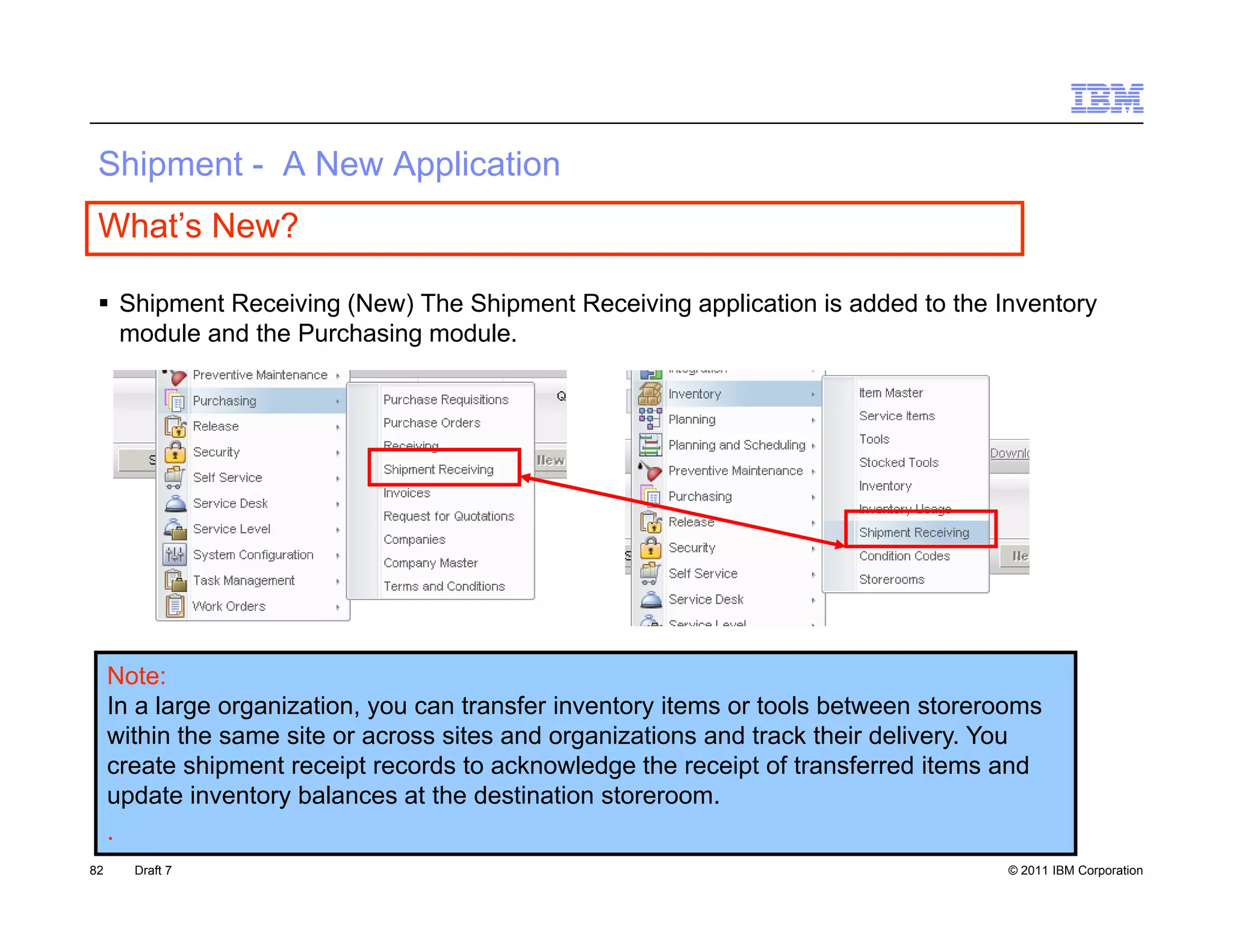
Task: Click the Planning and Scheduling icon
Action: coord(650,445)
